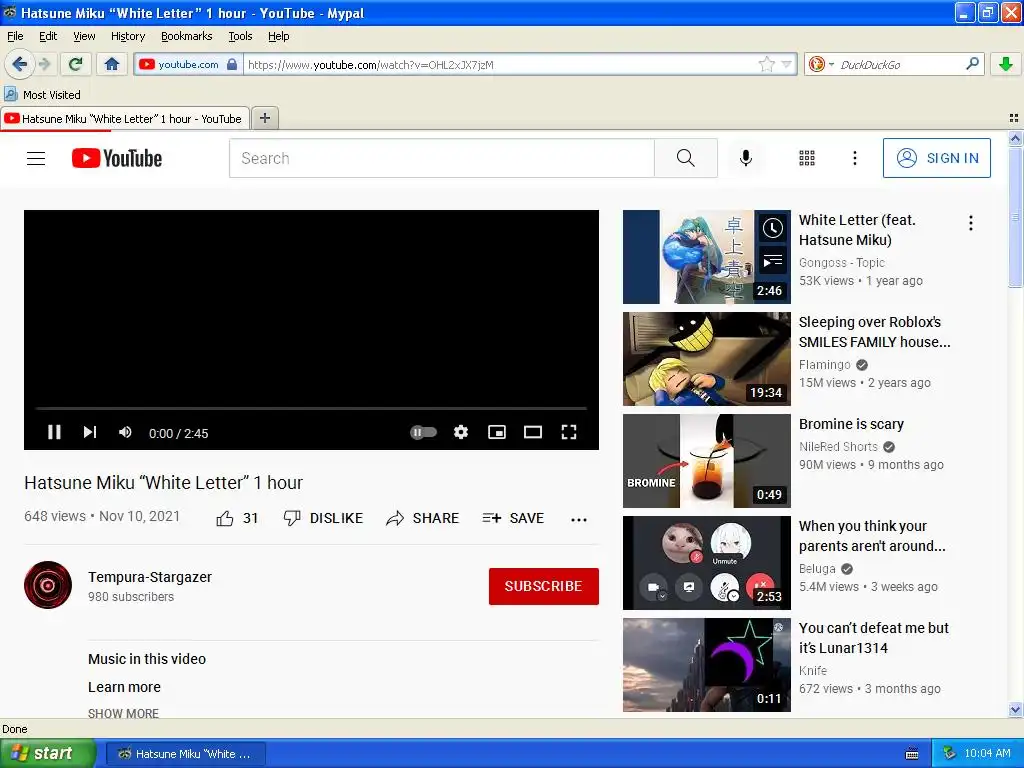Show the list all tabs icon
This screenshot has width=1024, height=768.
pos(1014,118)
